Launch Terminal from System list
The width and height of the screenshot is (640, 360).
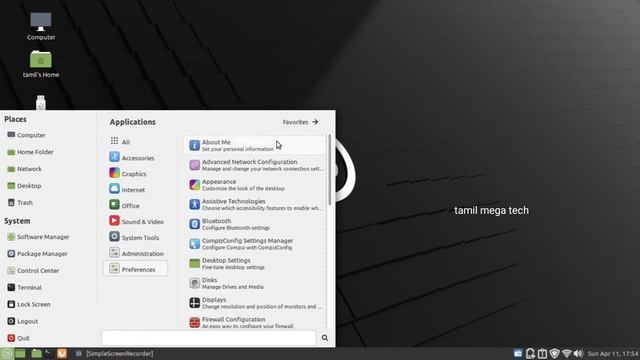24,287
